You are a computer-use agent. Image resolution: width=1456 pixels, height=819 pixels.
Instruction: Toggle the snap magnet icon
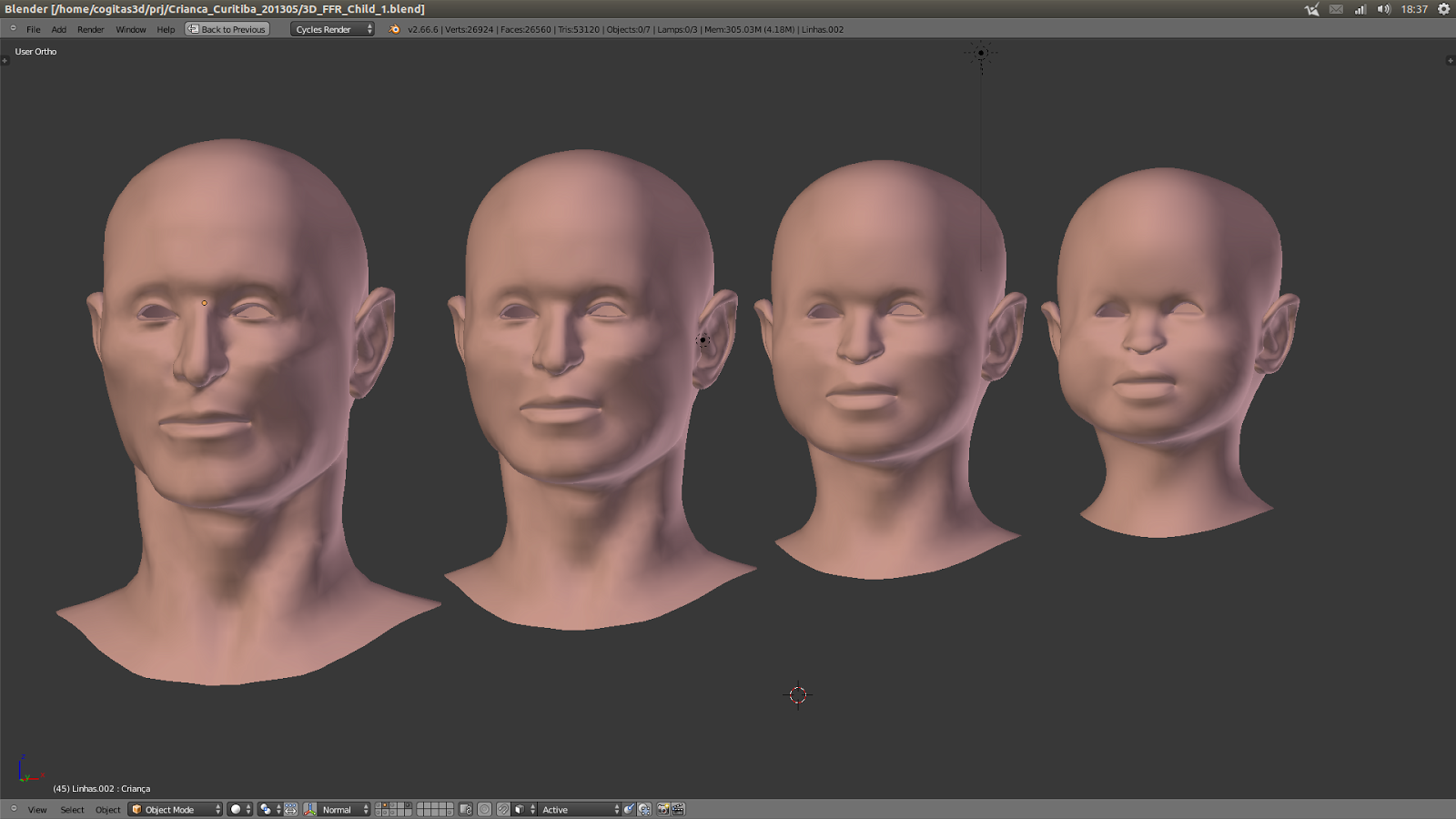coord(504,809)
